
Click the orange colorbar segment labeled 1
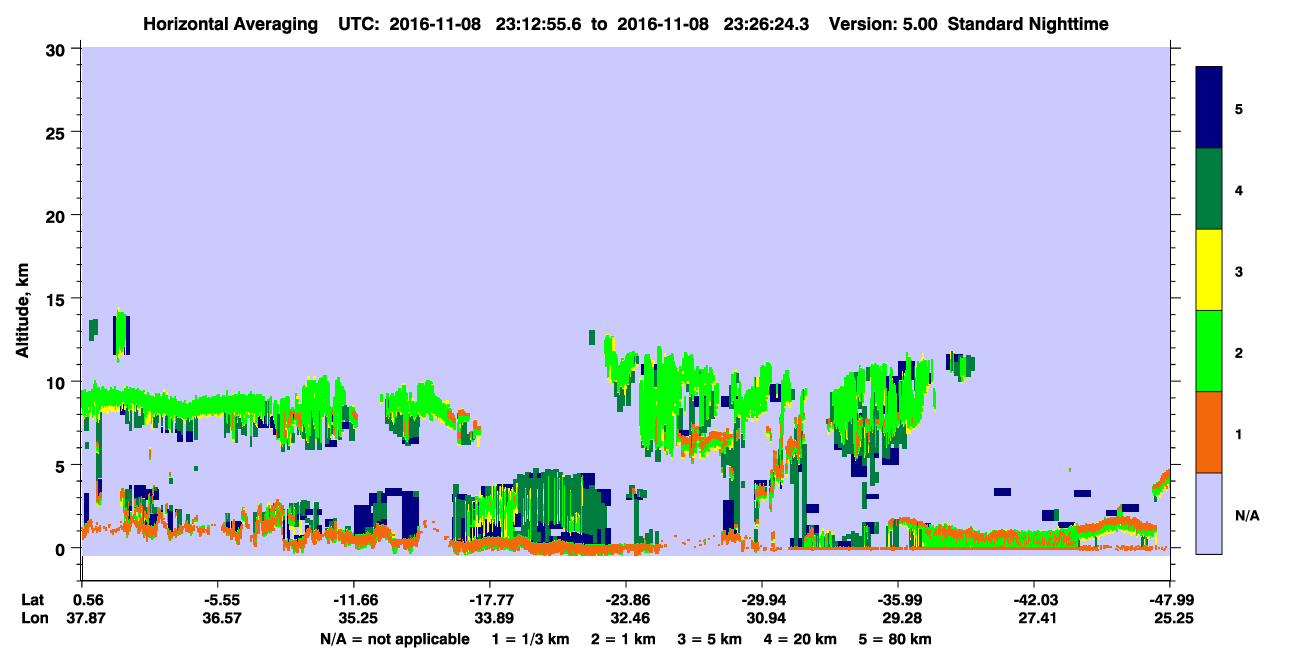[x=1209, y=432]
